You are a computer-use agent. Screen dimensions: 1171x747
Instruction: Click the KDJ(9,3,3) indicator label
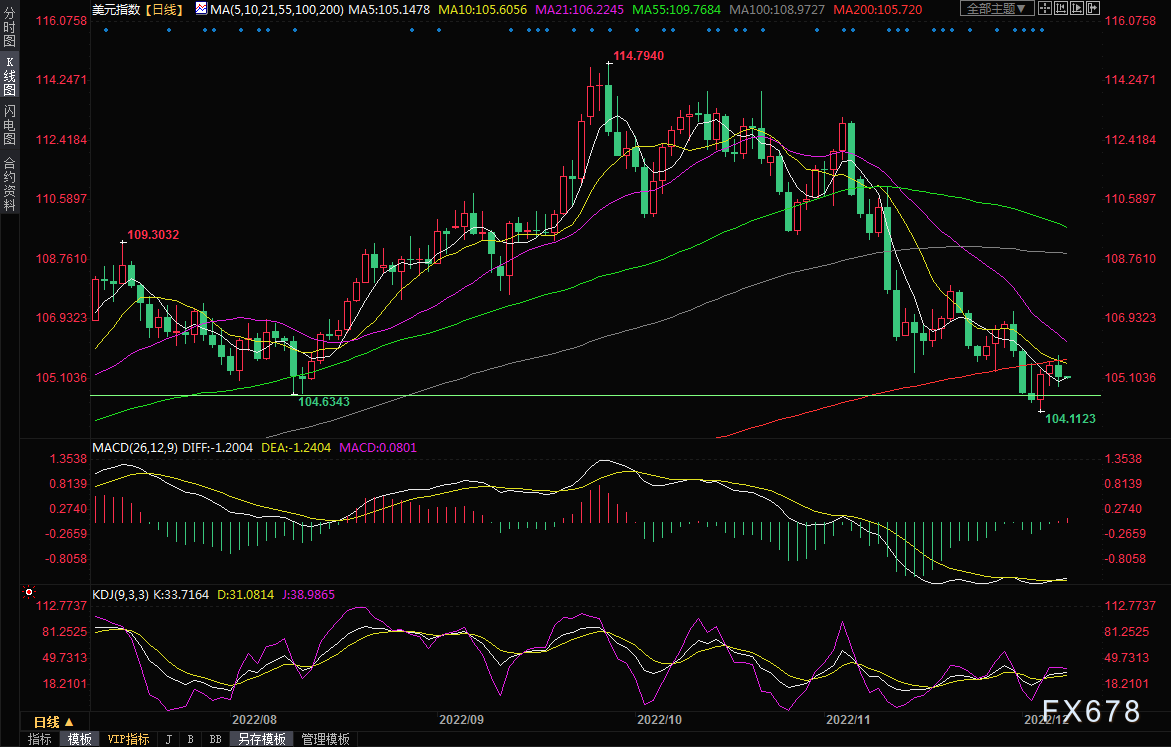click(121, 595)
